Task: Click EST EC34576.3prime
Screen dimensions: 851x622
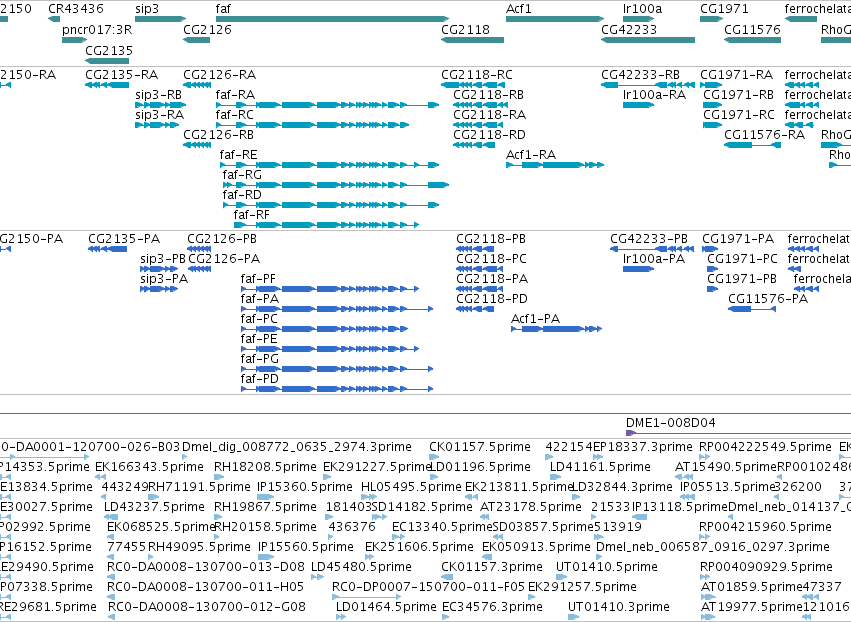Action: [x=492, y=607]
